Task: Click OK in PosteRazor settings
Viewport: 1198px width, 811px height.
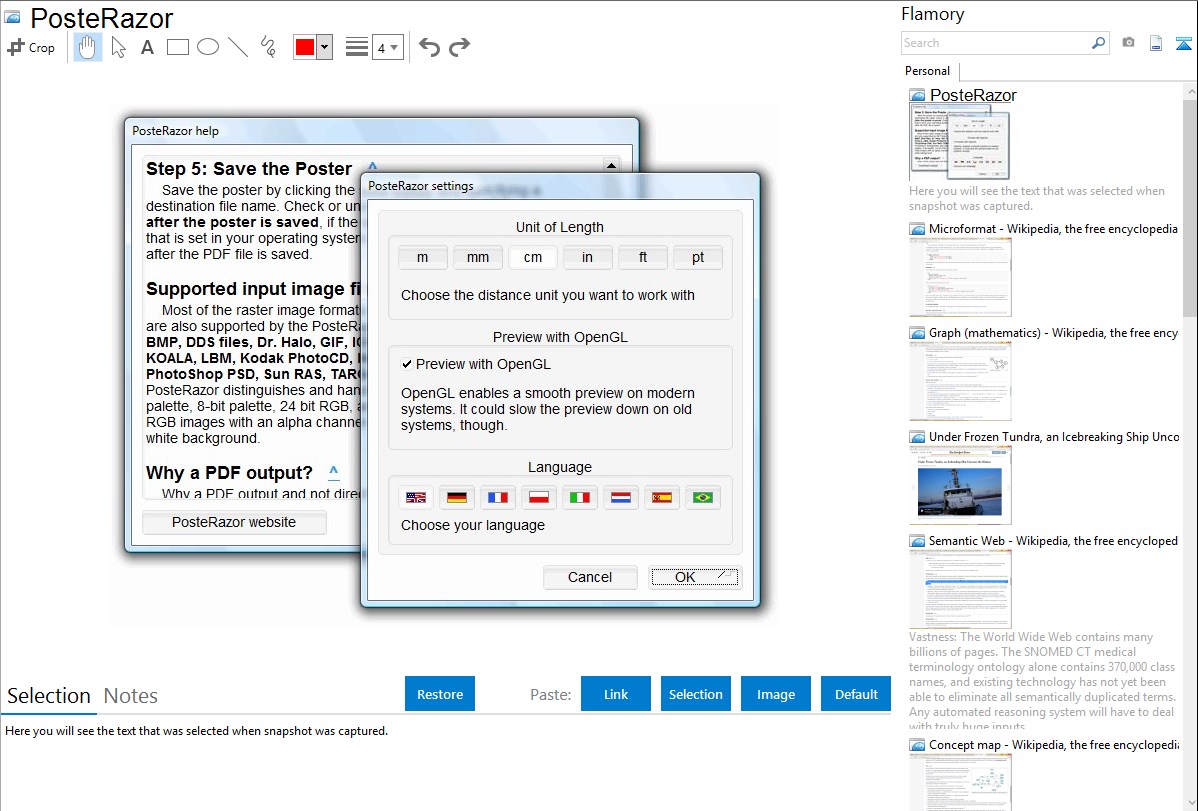Action: tap(695, 577)
